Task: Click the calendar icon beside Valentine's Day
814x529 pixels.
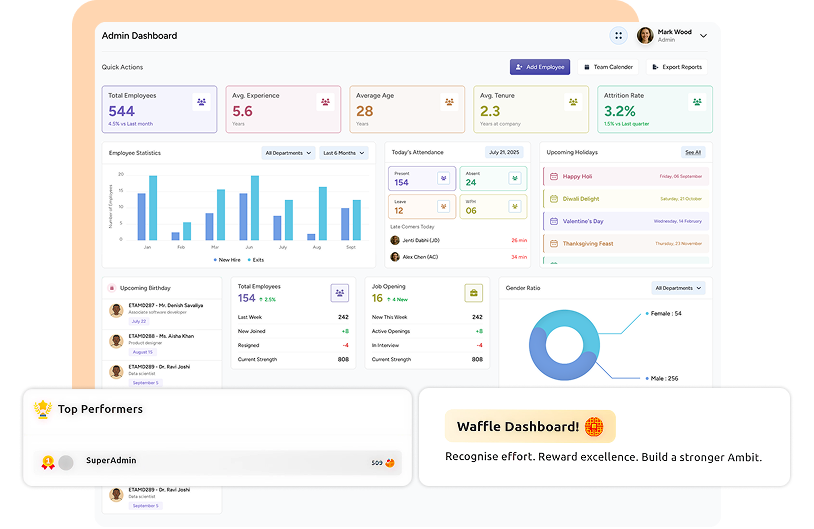Action: [x=554, y=221]
